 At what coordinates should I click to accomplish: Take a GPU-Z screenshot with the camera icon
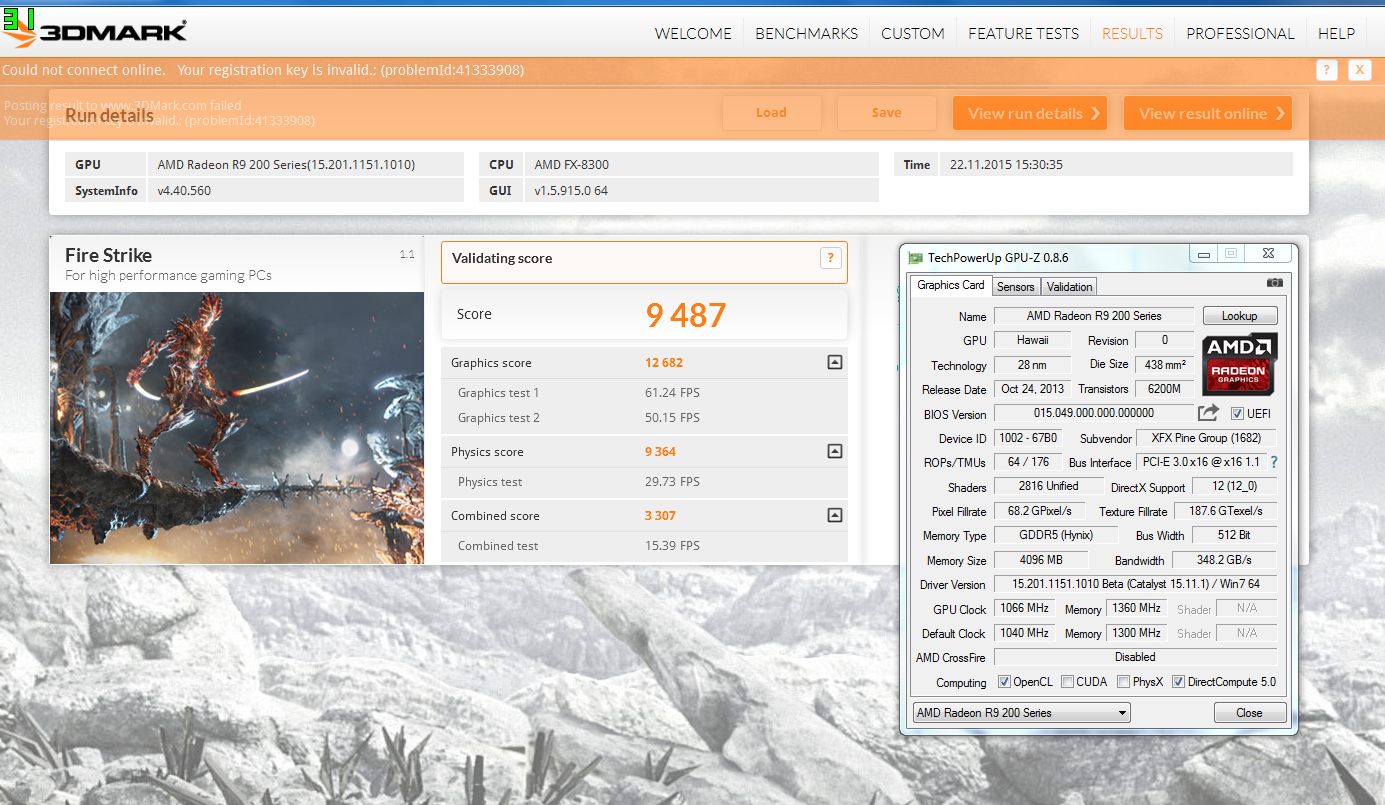[x=1274, y=283]
